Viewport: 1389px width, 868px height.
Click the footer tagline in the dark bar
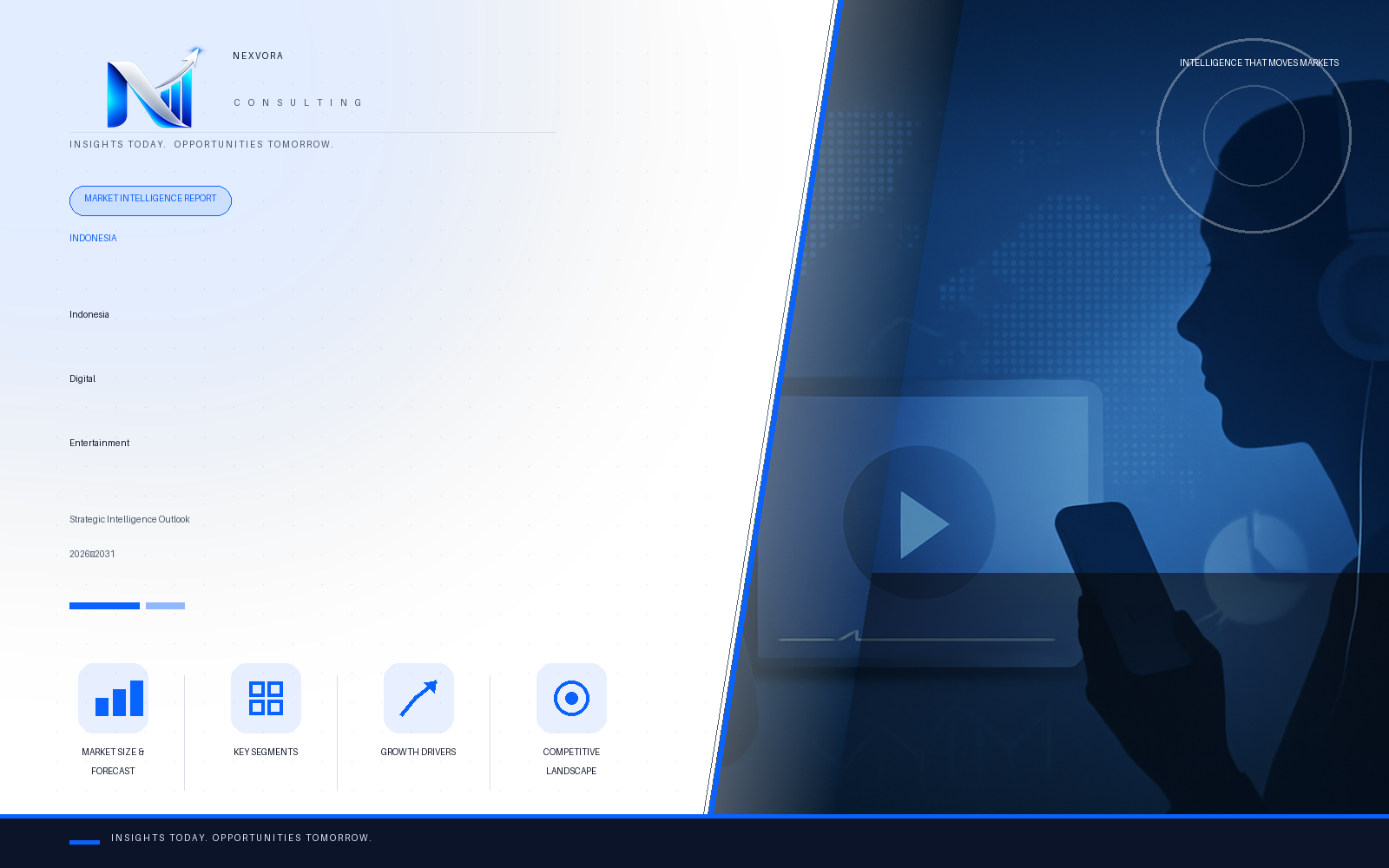click(x=241, y=838)
